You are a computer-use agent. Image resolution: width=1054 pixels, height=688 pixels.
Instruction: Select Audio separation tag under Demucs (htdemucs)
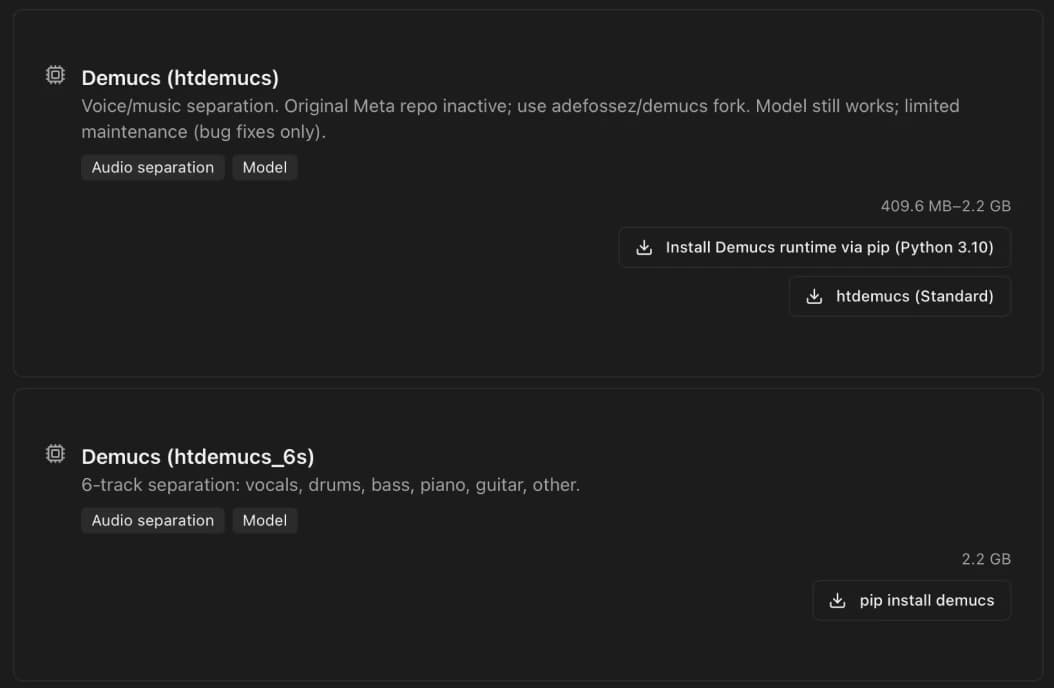(153, 167)
